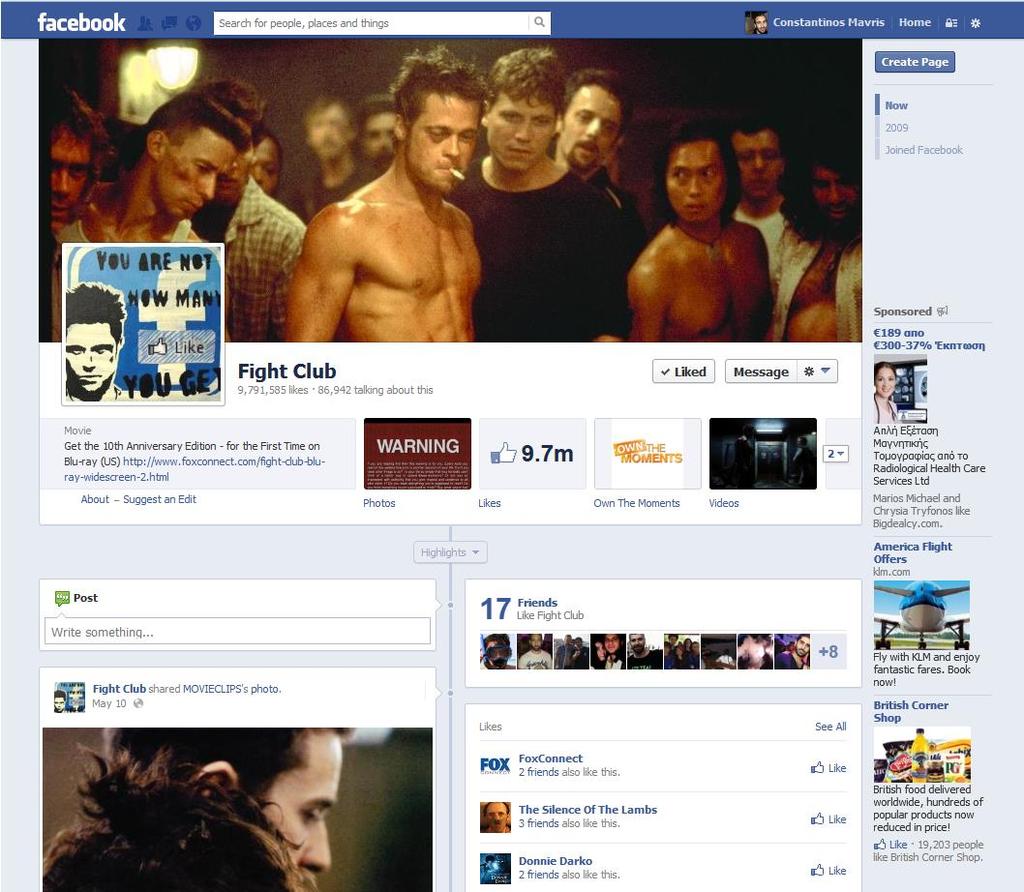Click the Create Page button
The image size is (1024, 892).
(914, 62)
